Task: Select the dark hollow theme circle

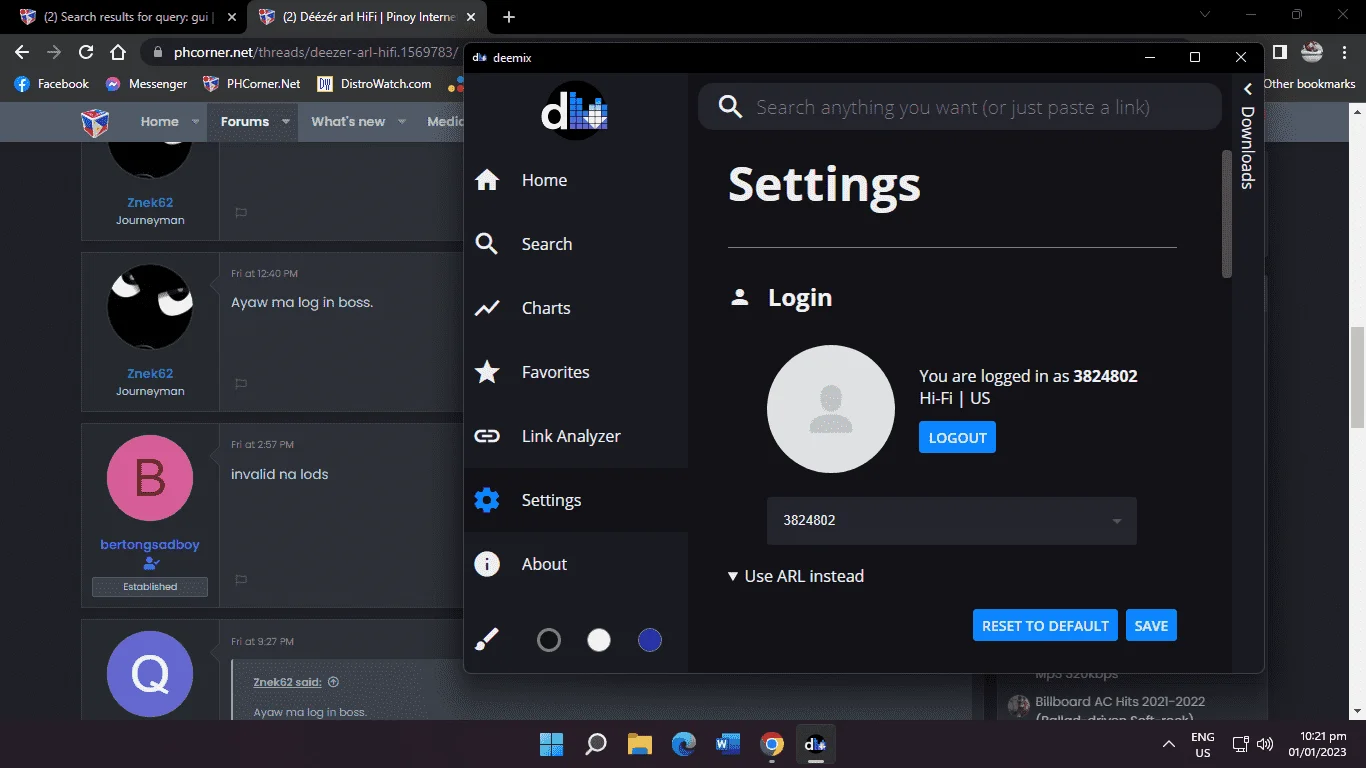Action: pyautogui.click(x=549, y=640)
